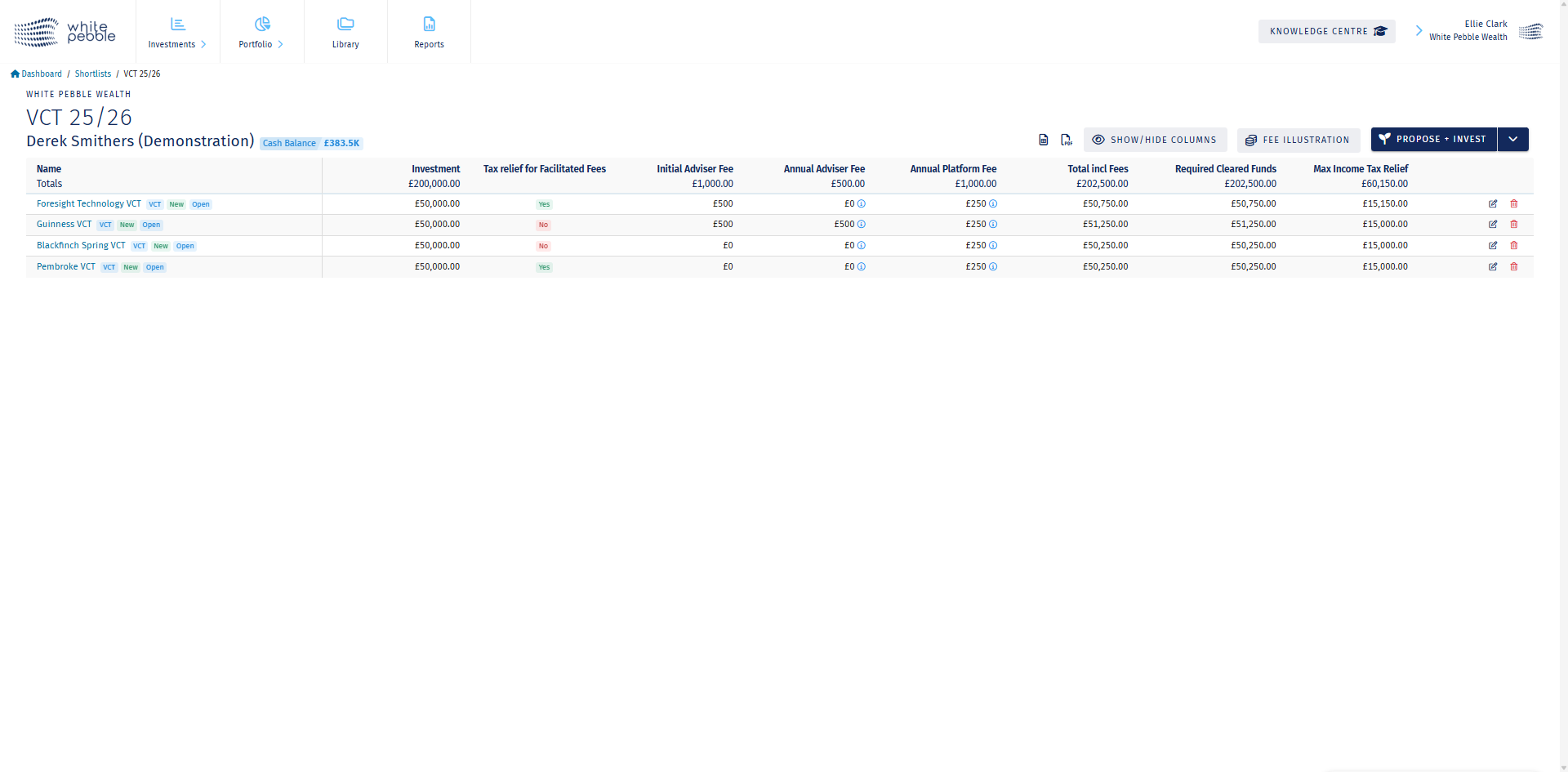Toggle the Yes tax relief badge for Foresight

click(544, 204)
